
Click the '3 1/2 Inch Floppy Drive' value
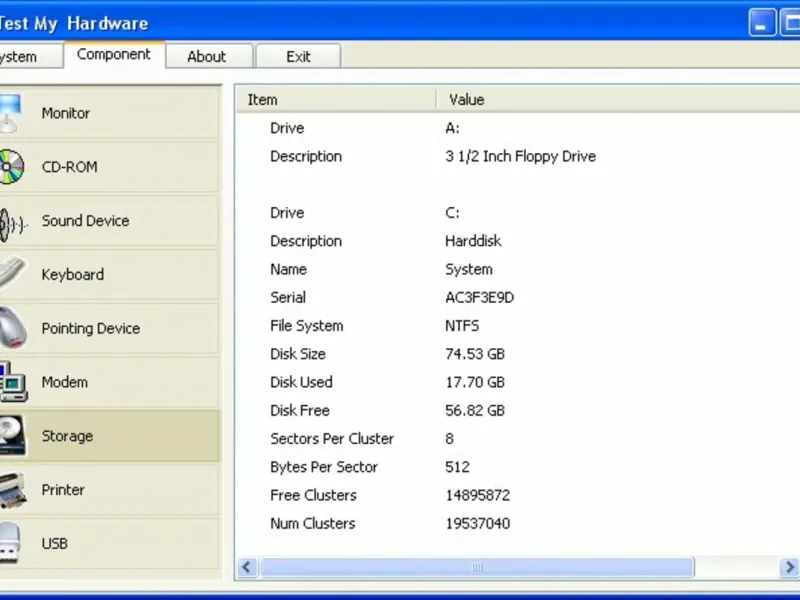(x=520, y=156)
